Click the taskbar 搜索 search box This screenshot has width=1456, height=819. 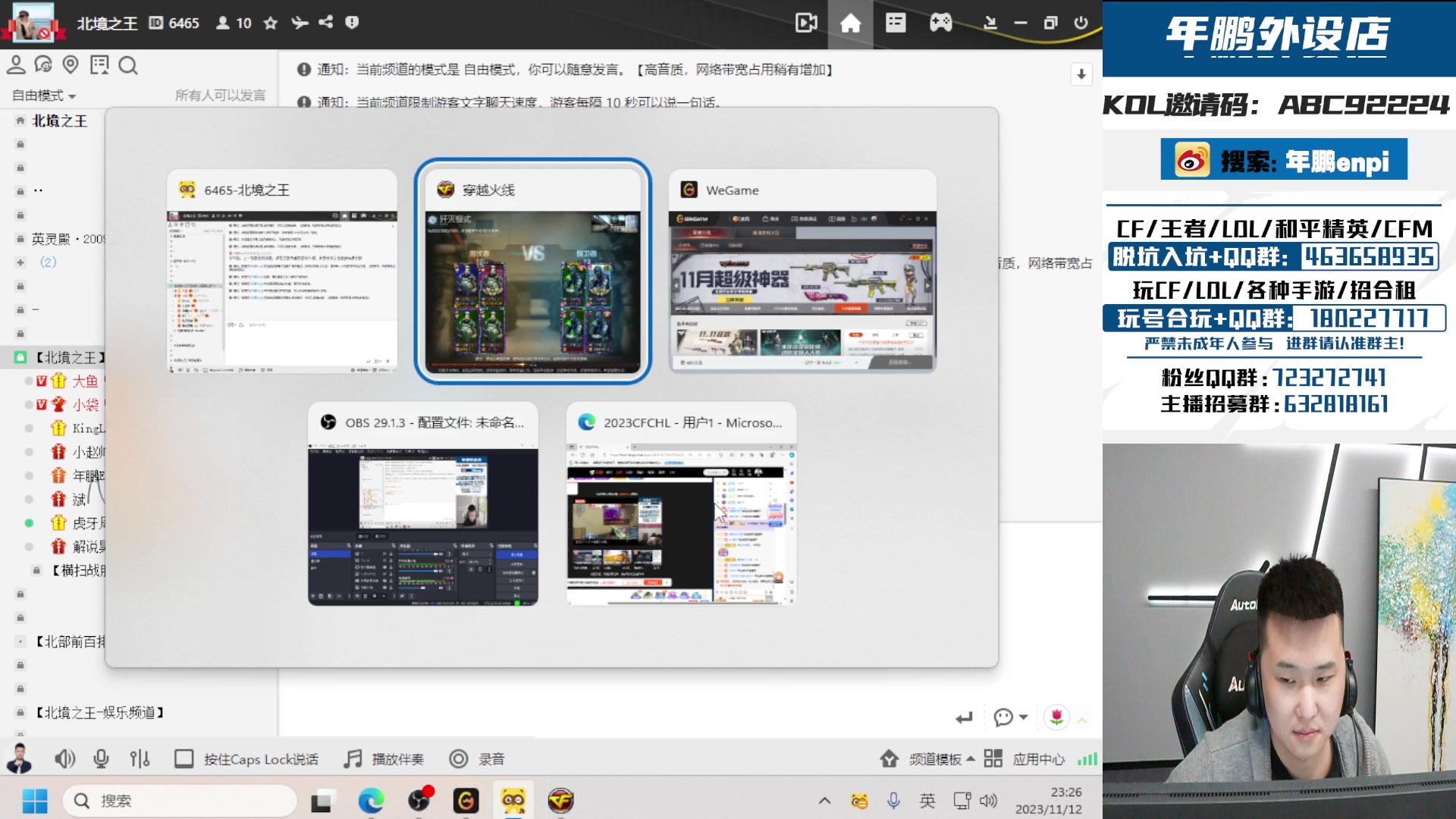180,801
